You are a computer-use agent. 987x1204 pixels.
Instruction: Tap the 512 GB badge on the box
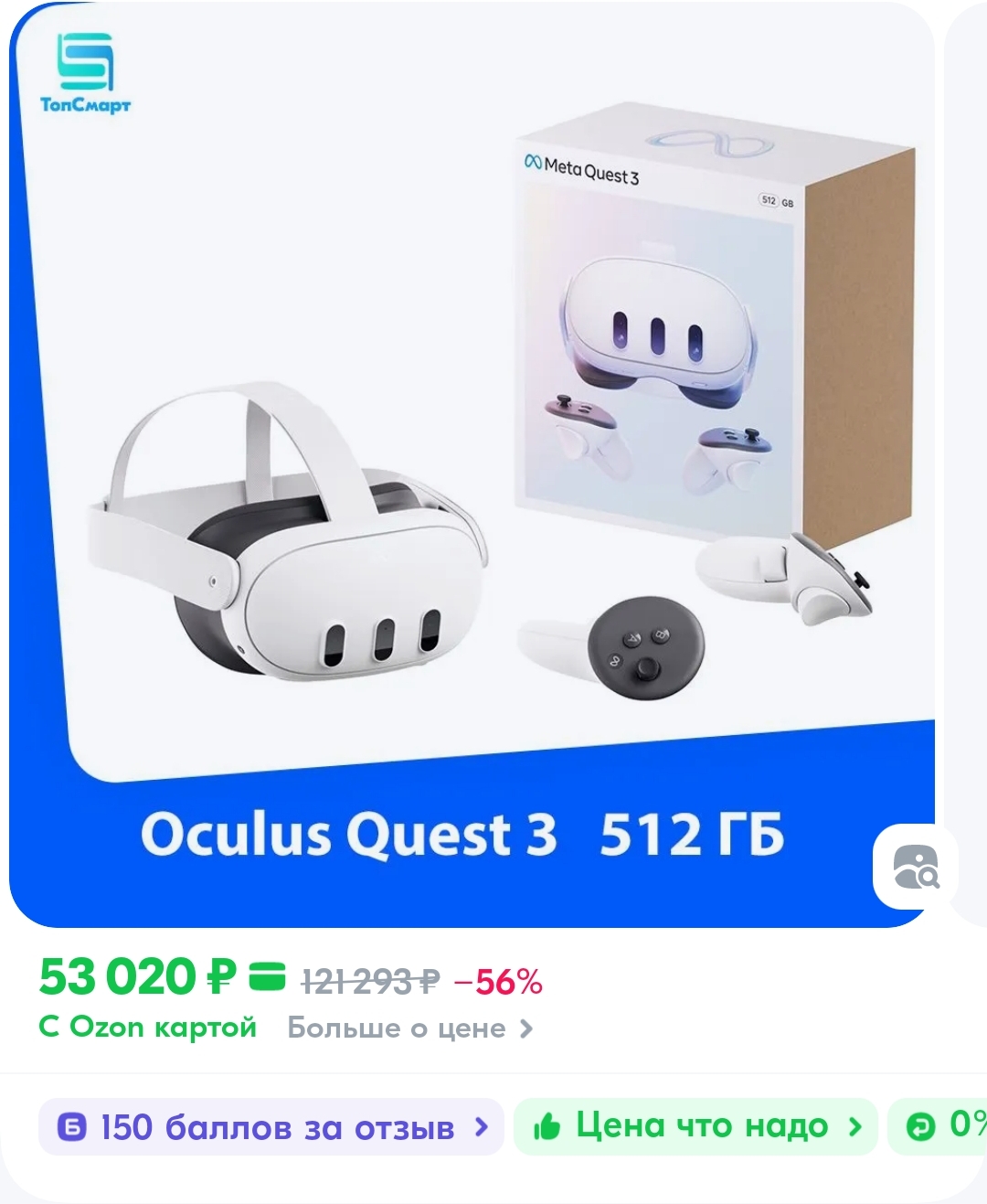pos(777,201)
